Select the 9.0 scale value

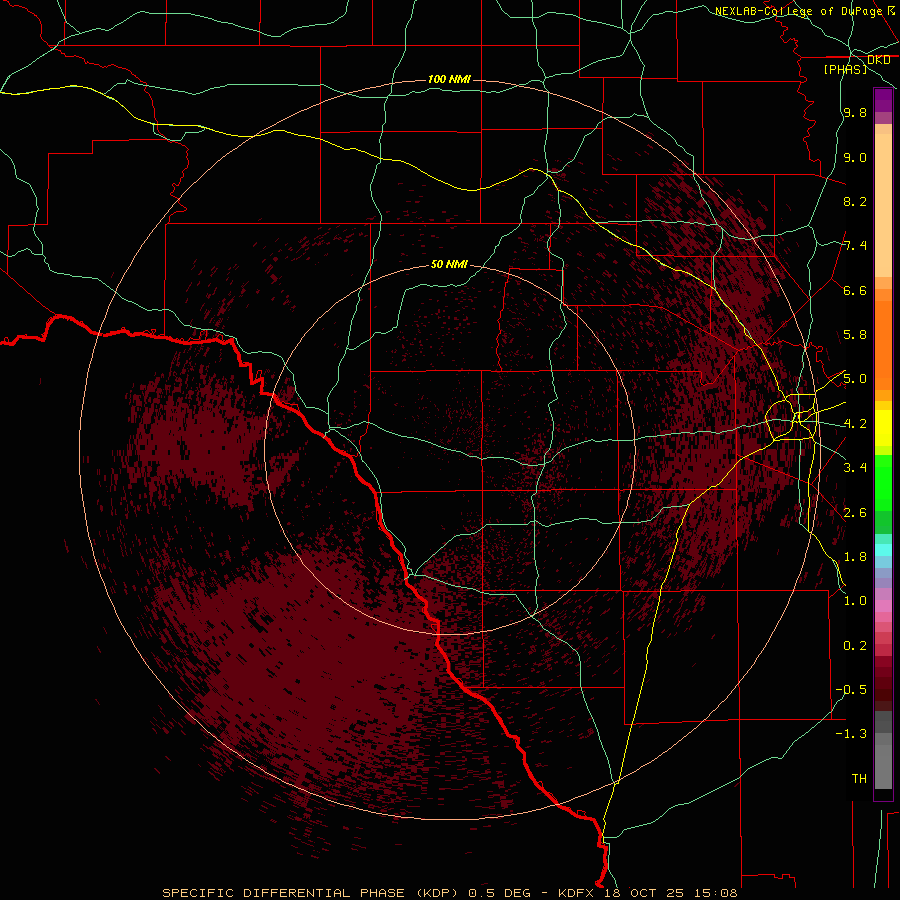pos(855,157)
